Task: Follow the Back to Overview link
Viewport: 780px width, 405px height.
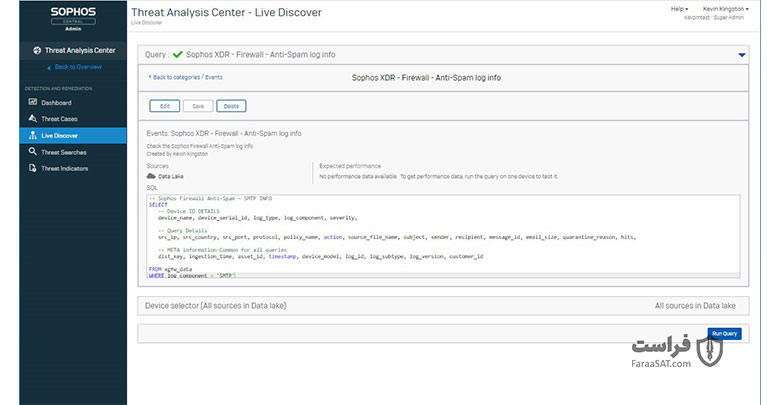Action: click(78, 67)
